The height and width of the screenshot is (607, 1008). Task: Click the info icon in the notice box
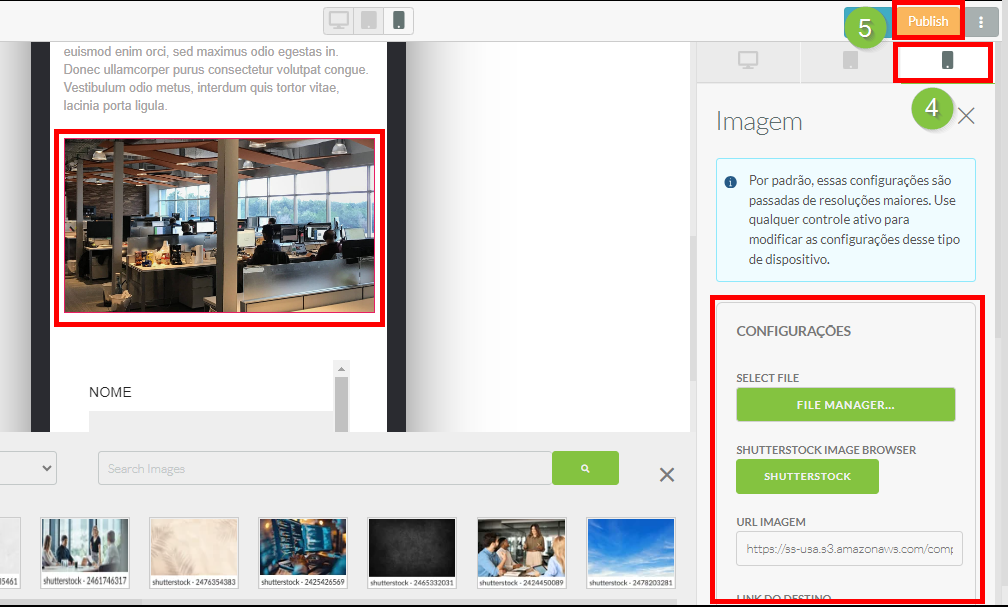[x=731, y=182]
